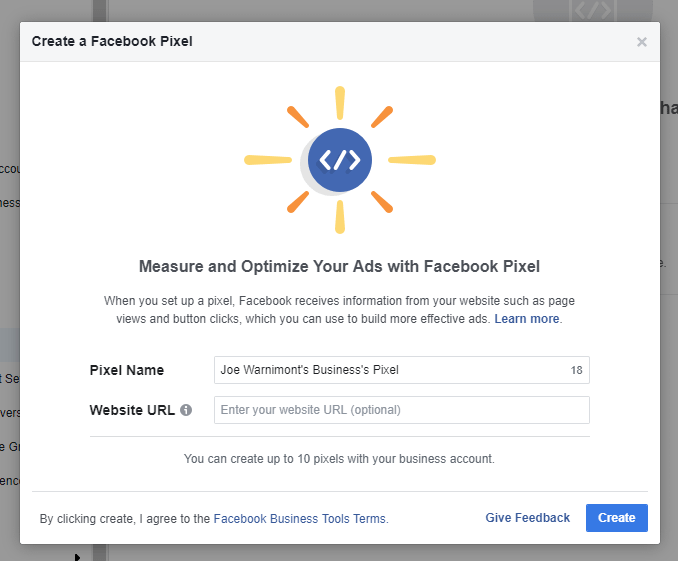Click the Give Feedback link
Screen dimensions: 678x561
[x=528, y=518]
